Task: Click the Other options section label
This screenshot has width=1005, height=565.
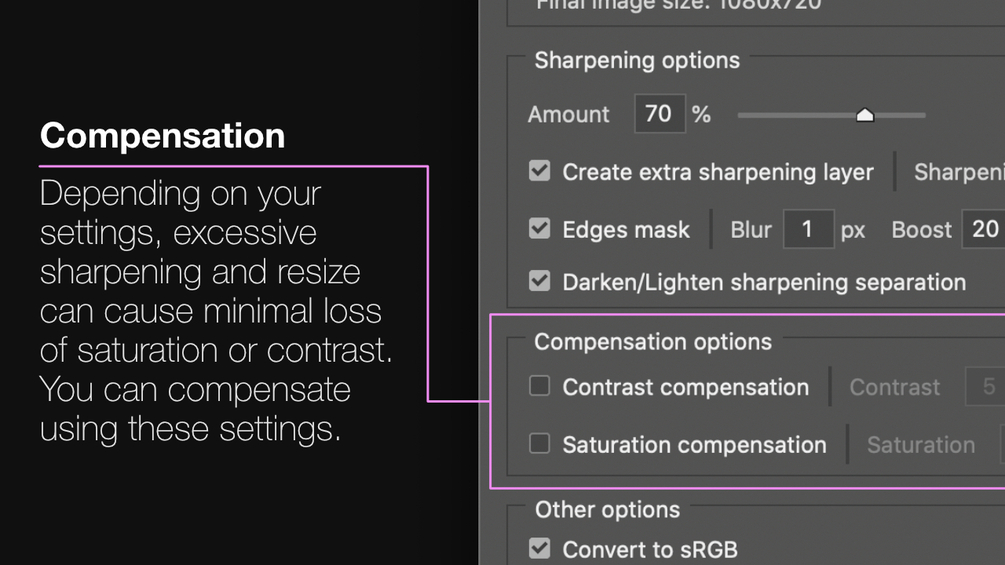Action: coord(607,510)
